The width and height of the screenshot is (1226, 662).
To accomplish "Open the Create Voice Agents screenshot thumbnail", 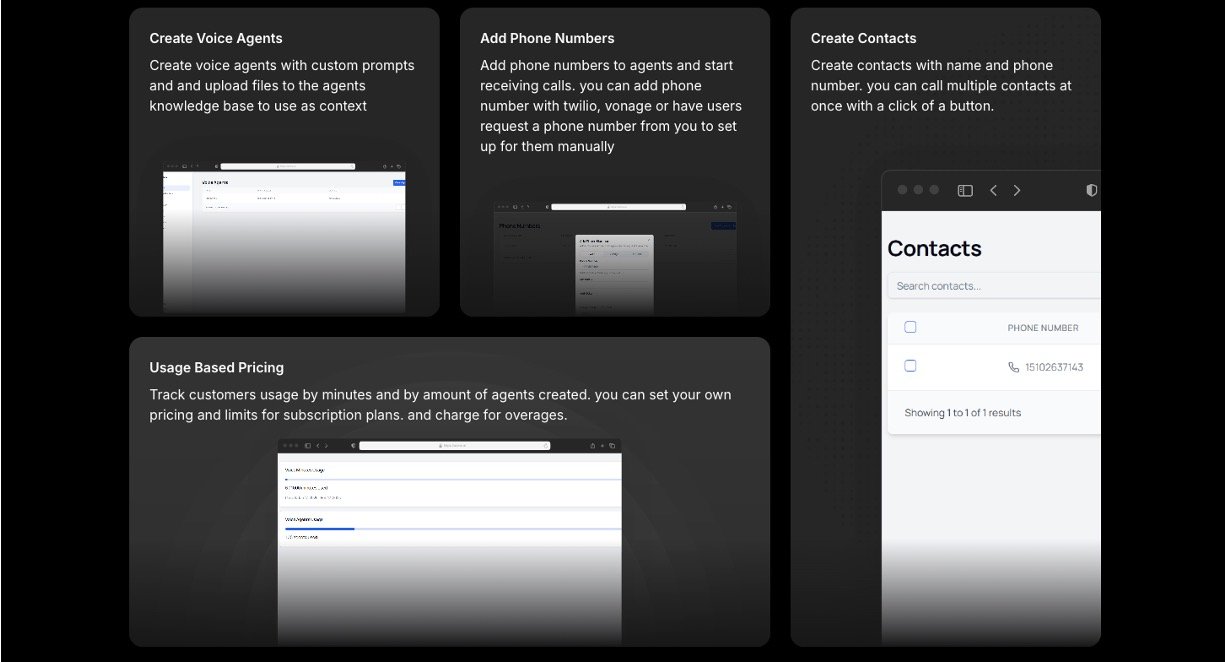I will [x=284, y=240].
